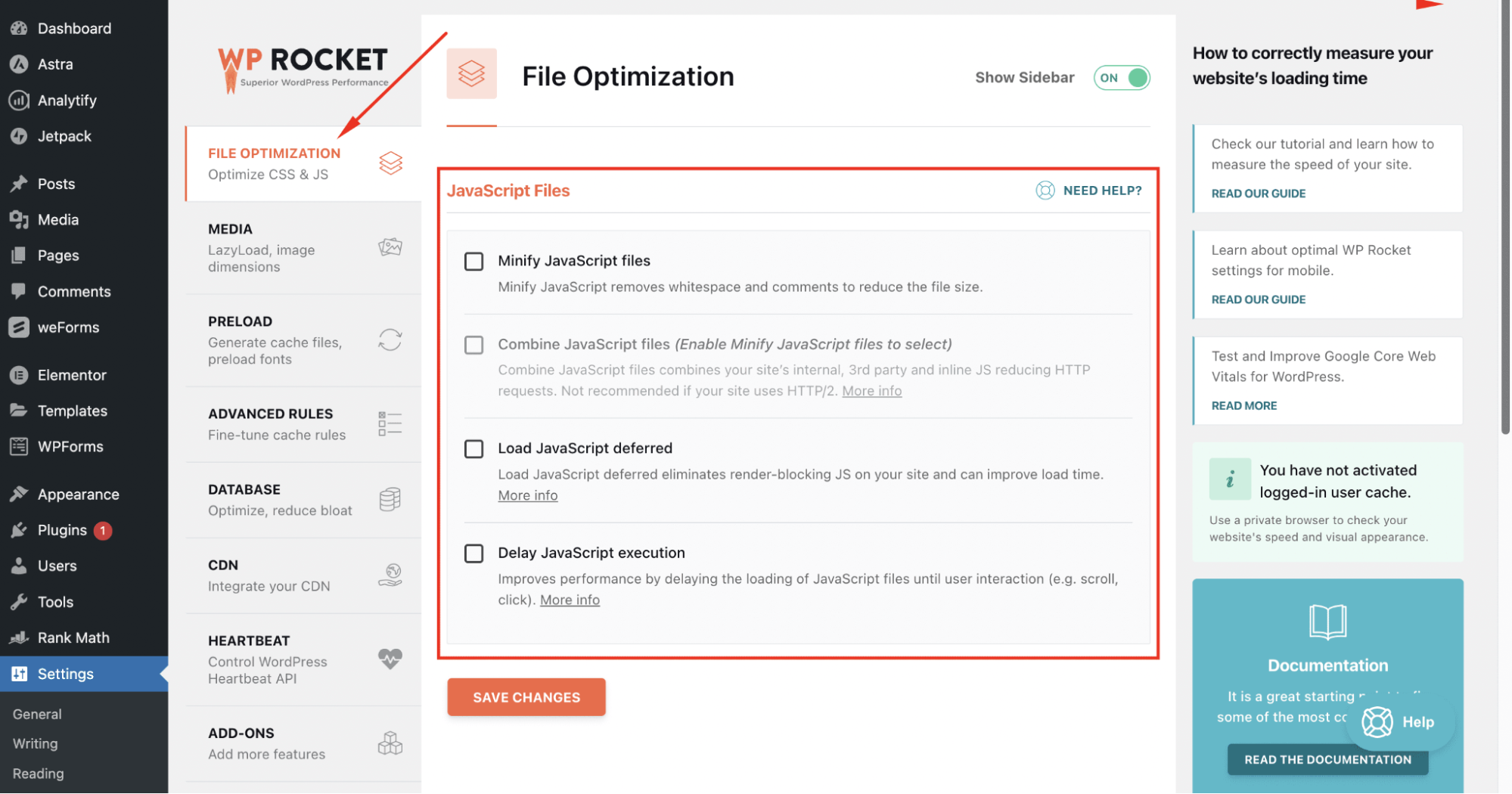Click the Advanced Rules list icon
The image size is (1512, 794).
(x=390, y=423)
